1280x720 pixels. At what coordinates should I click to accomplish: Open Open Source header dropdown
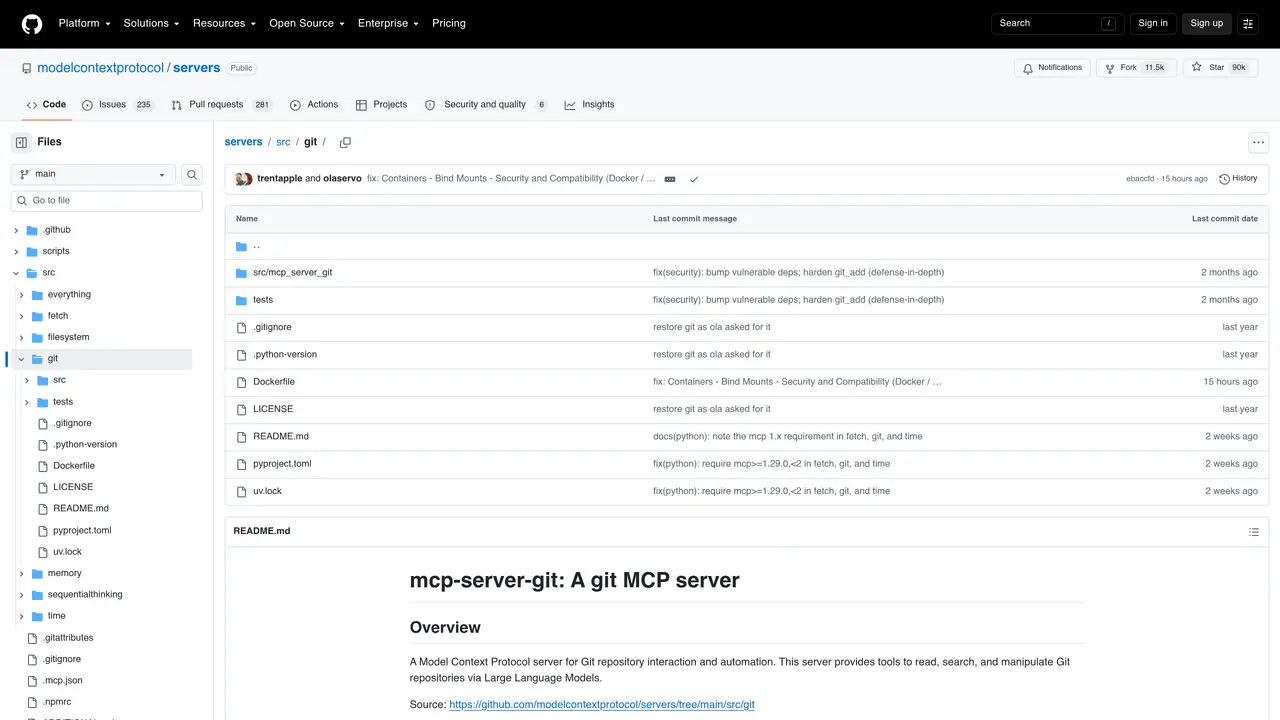coord(306,23)
